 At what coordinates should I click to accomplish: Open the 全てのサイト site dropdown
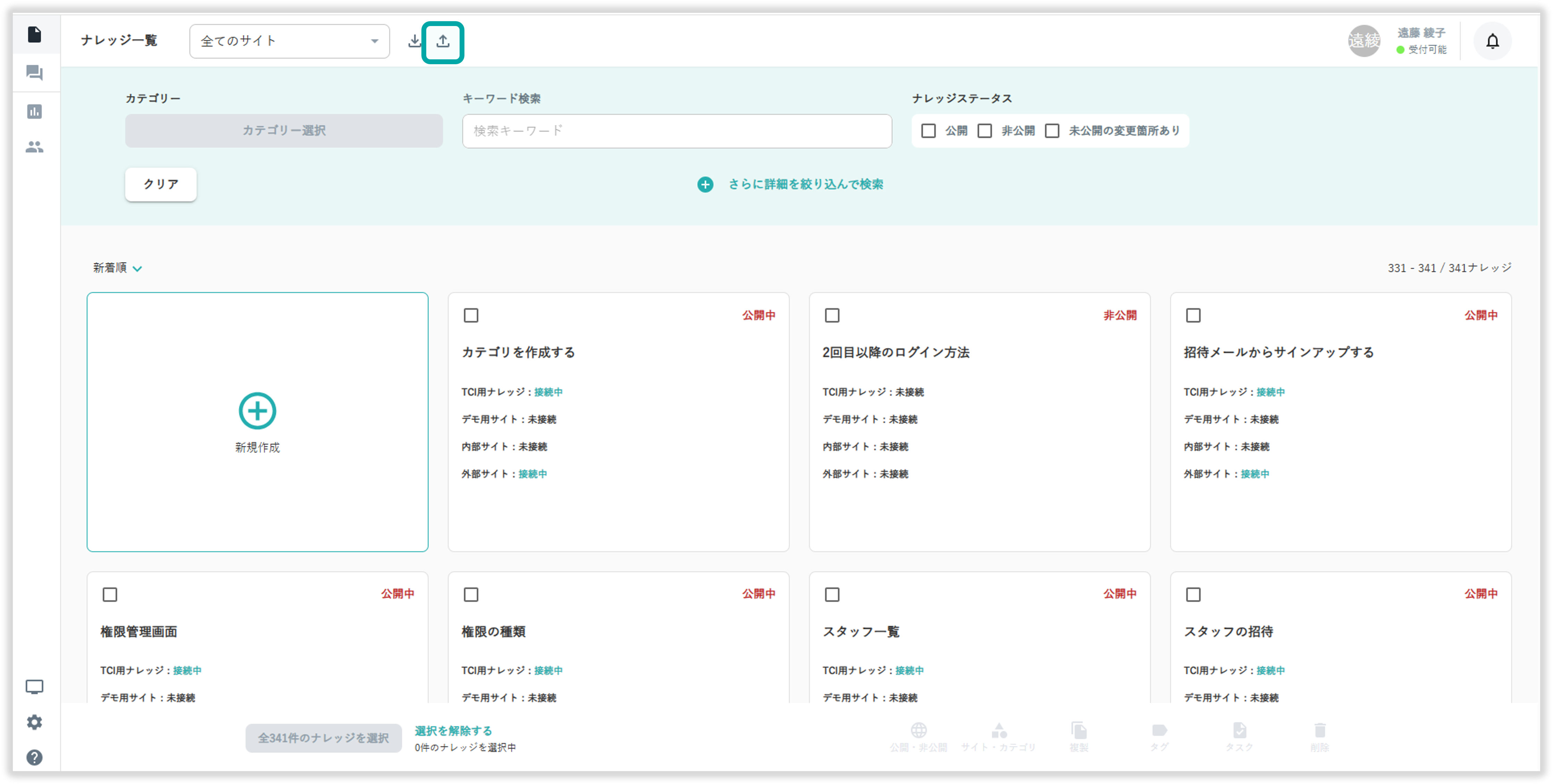289,41
